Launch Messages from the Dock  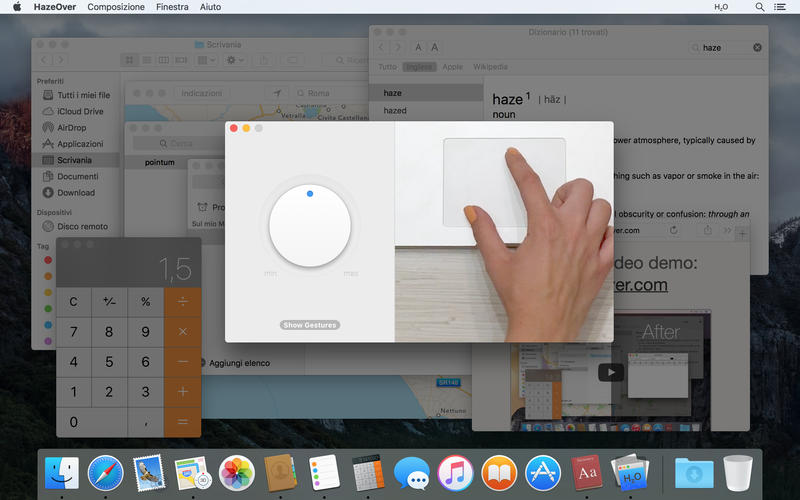[412, 473]
